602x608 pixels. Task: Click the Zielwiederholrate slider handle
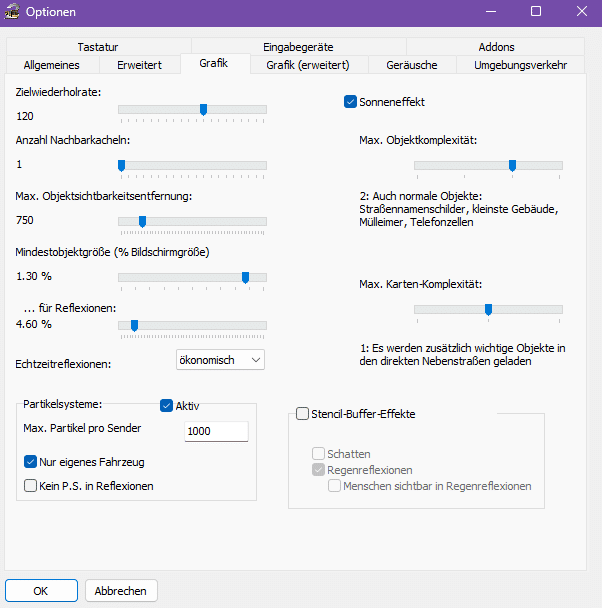[204, 110]
